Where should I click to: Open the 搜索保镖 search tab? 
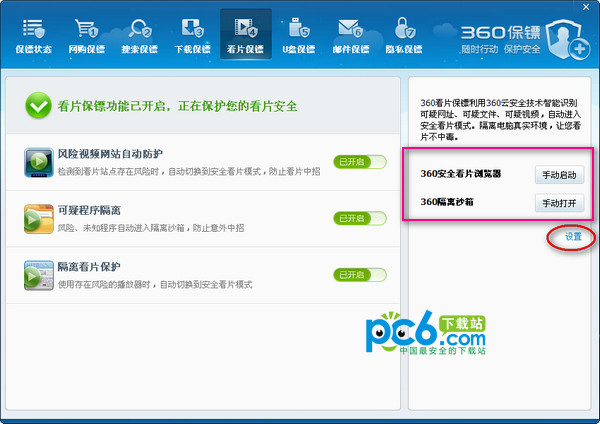pyautogui.click(x=140, y=35)
